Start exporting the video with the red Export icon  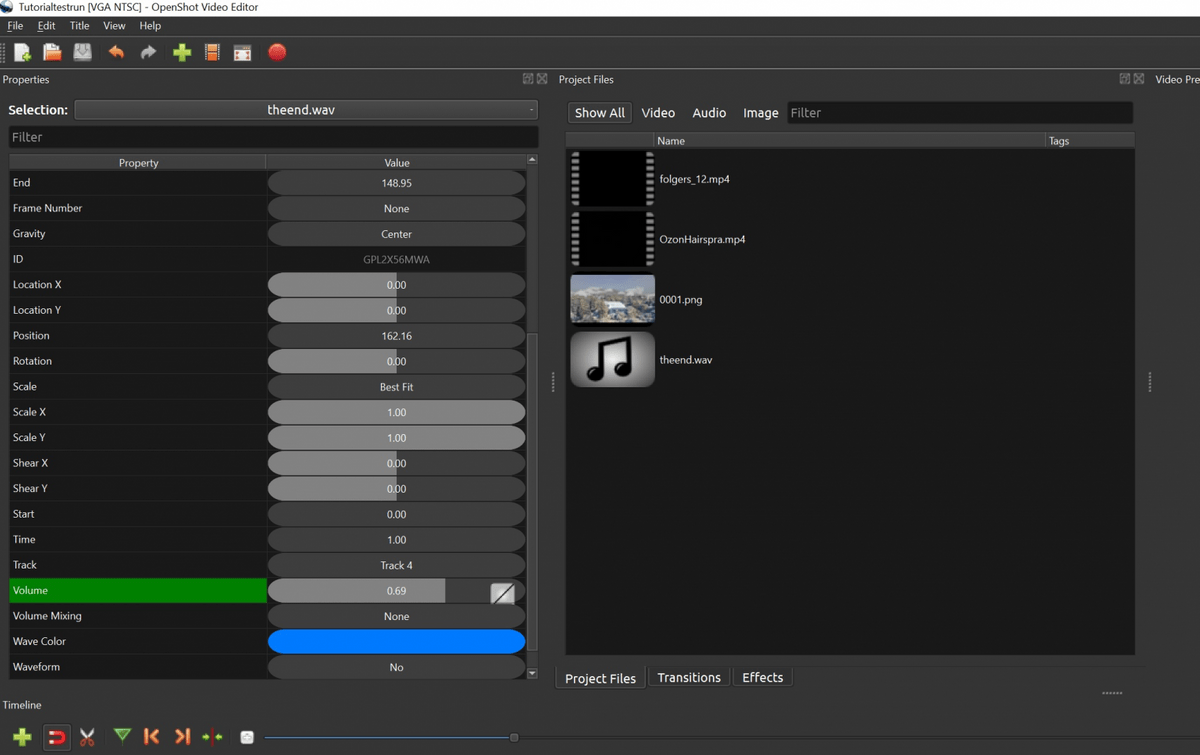[x=276, y=52]
